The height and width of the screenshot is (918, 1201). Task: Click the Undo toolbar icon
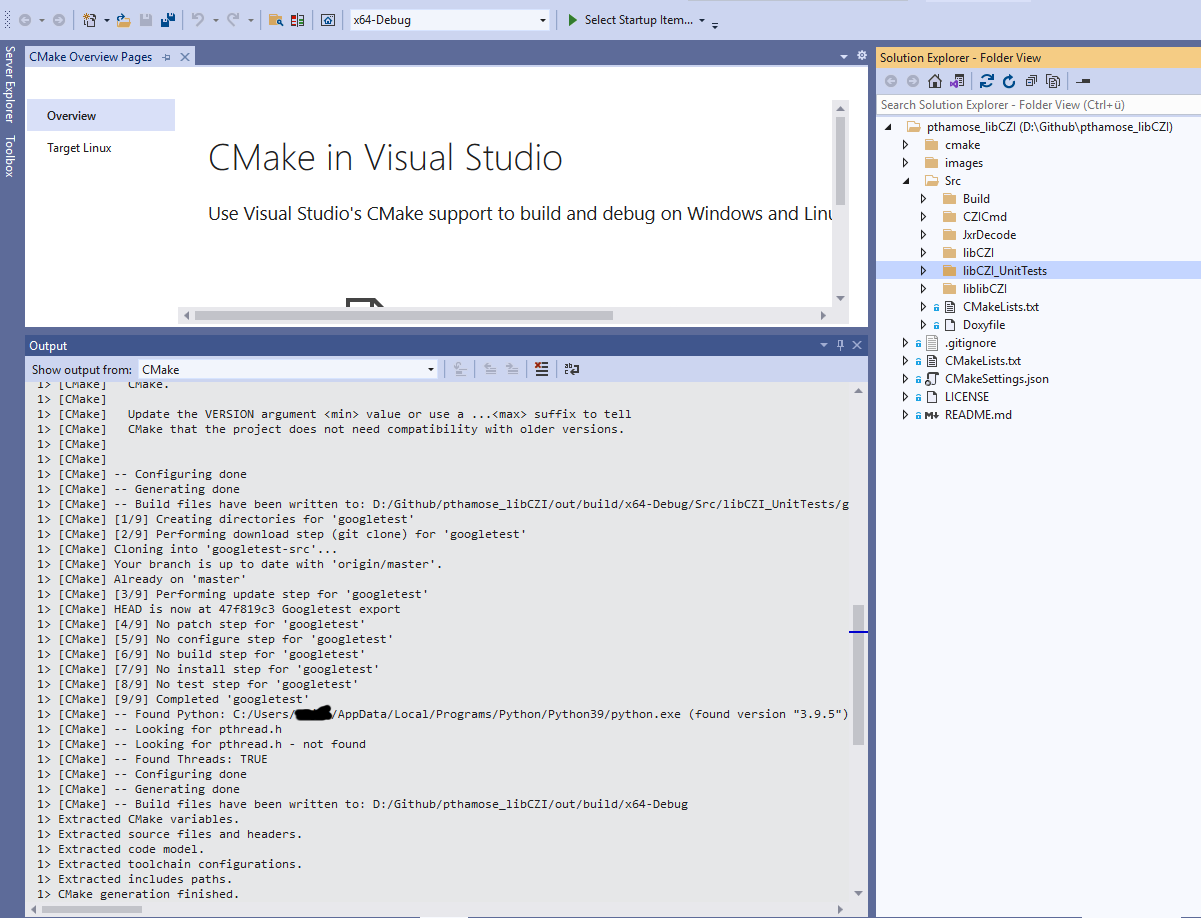coord(198,20)
